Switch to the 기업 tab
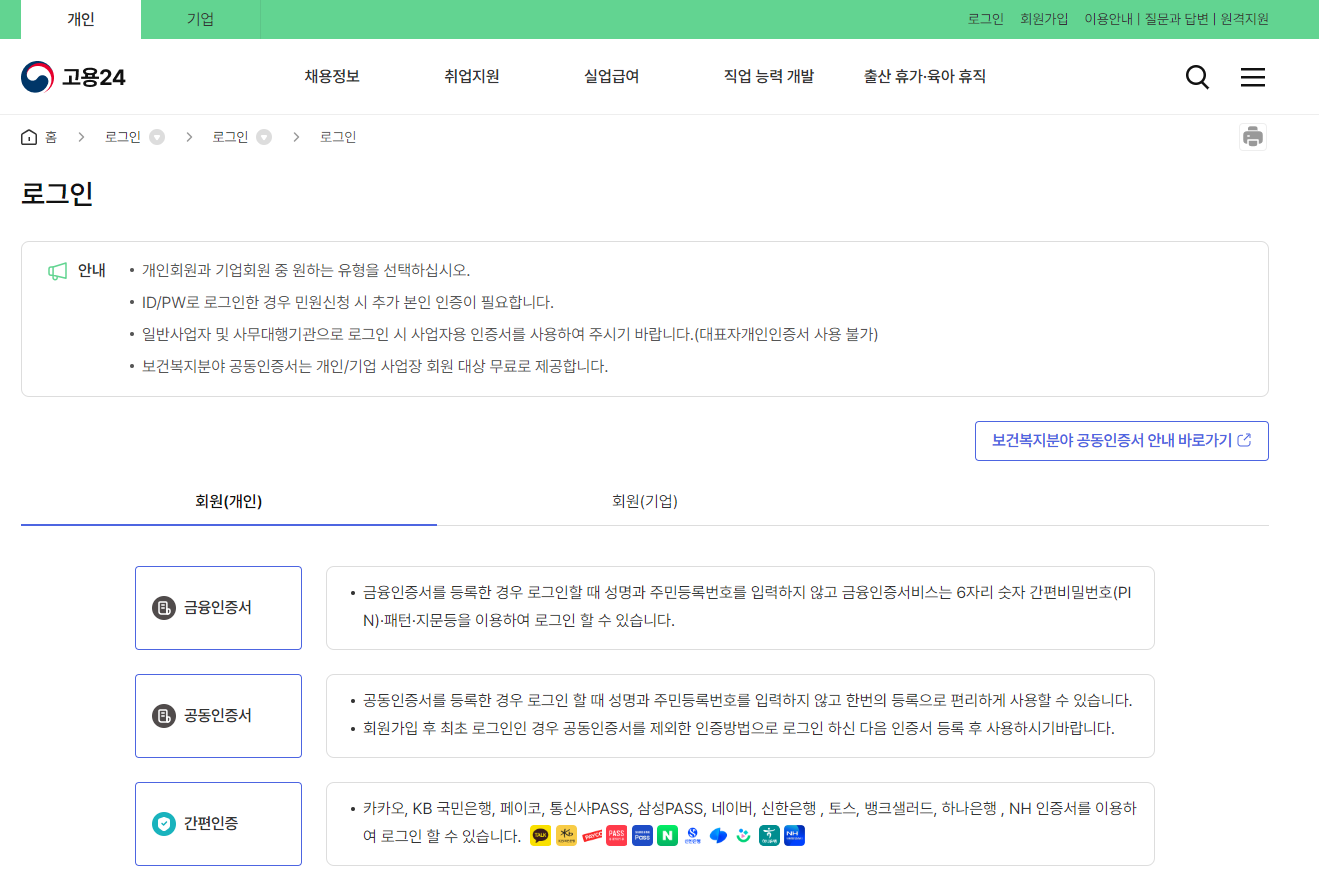The height and width of the screenshot is (883, 1319). pyautogui.click(x=199, y=19)
